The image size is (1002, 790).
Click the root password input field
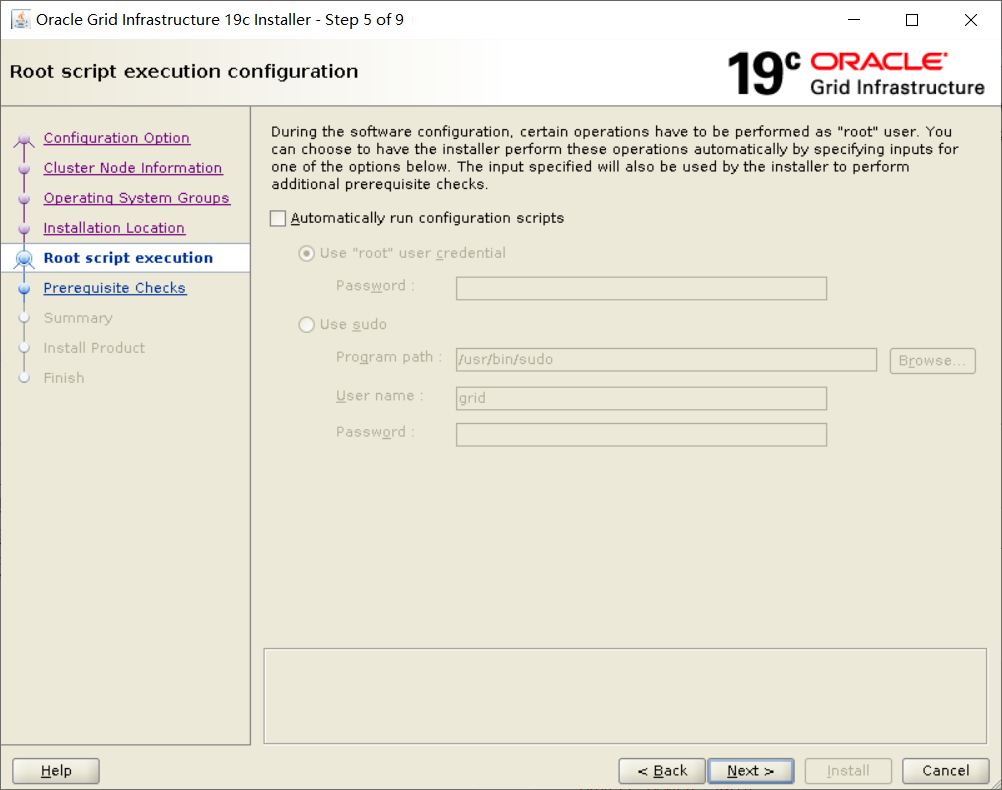641,288
